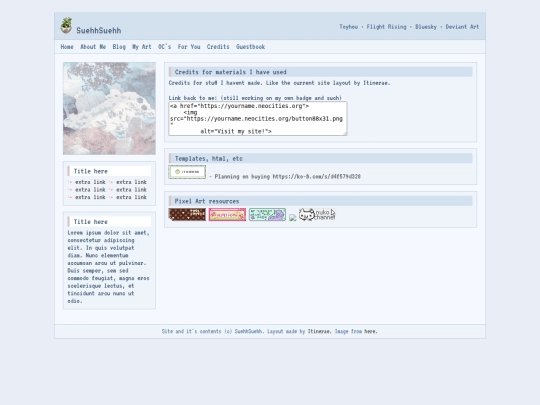The height and width of the screenshot is (405, 540).
Task: Visit the Deviant Art link
Action: 462,27
